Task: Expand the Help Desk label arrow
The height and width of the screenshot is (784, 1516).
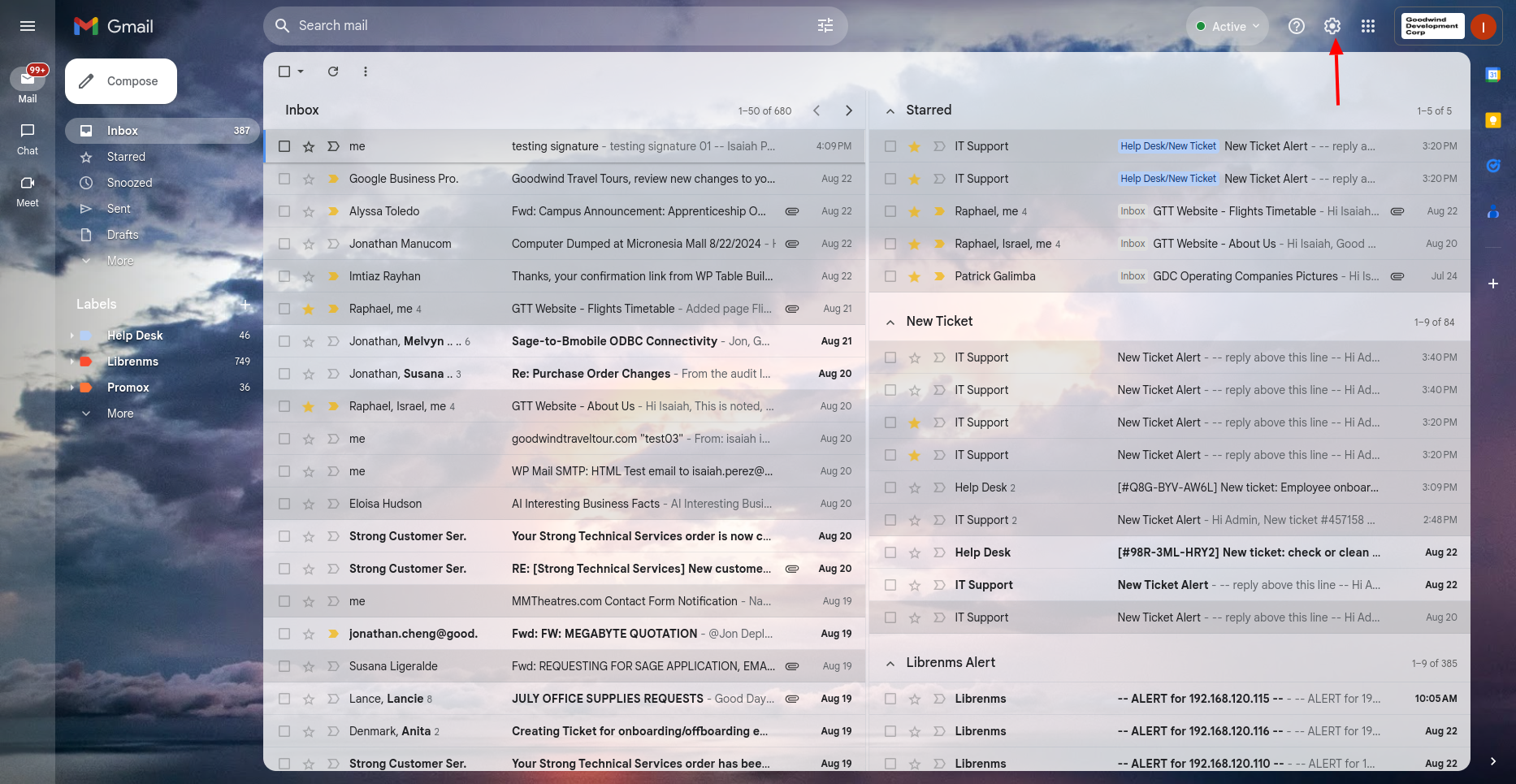Action: coord(71,336)
